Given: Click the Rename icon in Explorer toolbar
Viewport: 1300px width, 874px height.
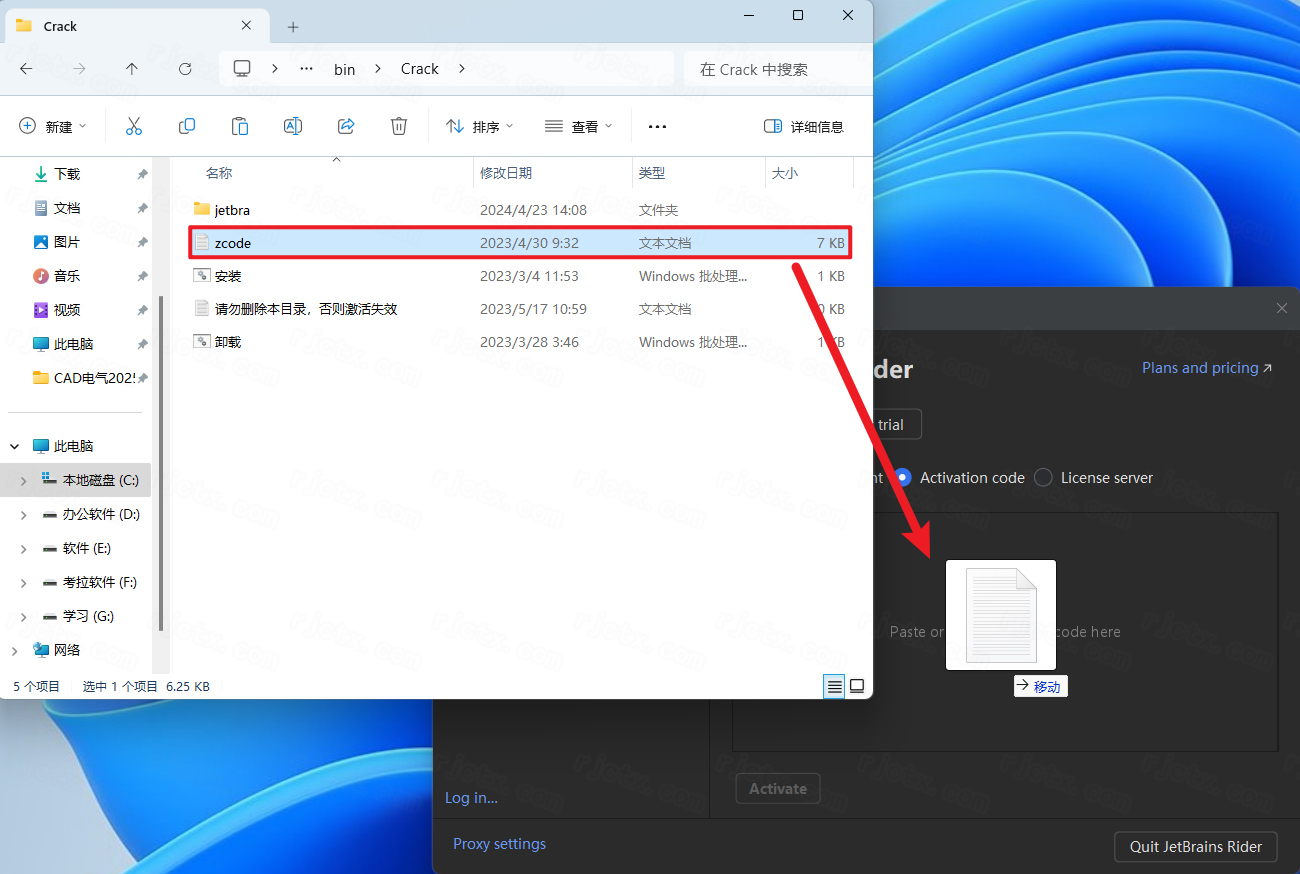Looking at the screenshot, I should 293,126.
